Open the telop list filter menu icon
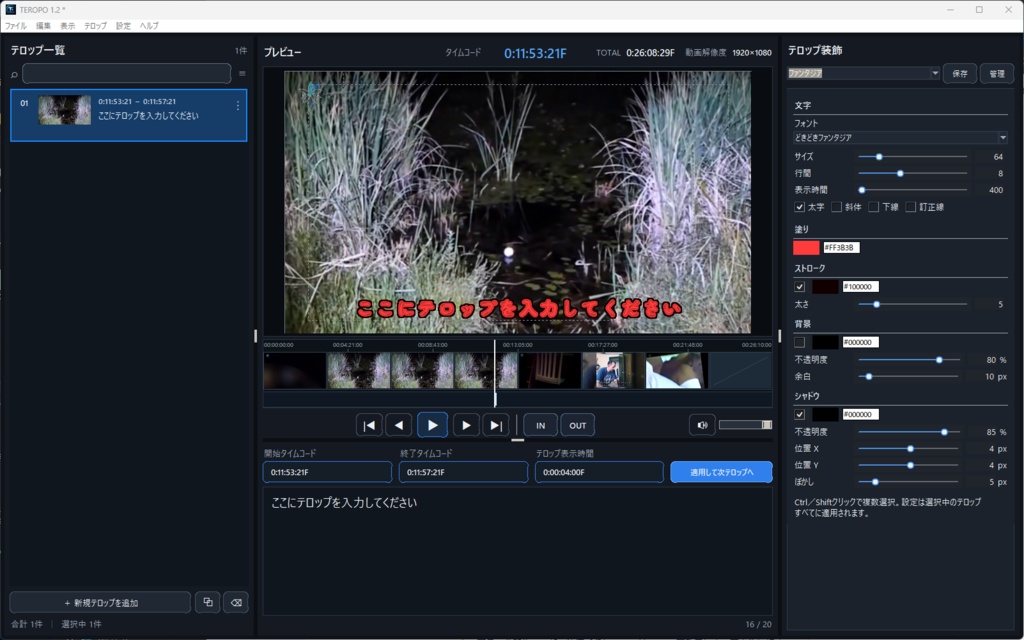This screenshot has width=1024, height=640. click(242, 74)
